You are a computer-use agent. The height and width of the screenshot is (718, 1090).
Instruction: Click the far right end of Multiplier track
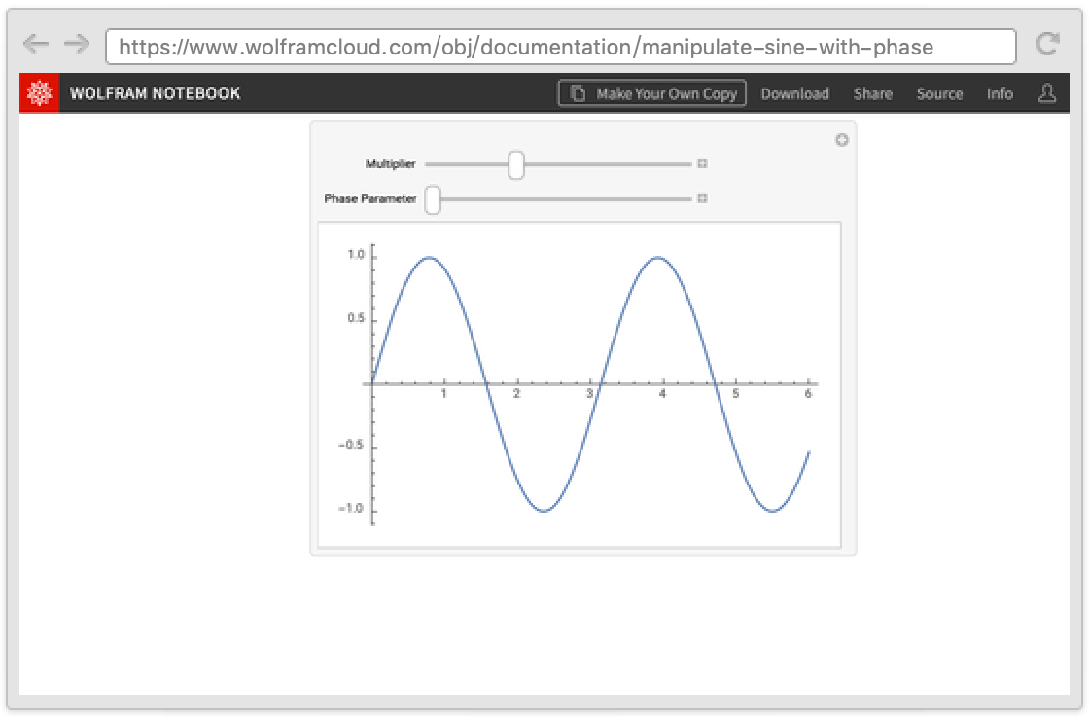pyautogui.click(x=687, y=164)
